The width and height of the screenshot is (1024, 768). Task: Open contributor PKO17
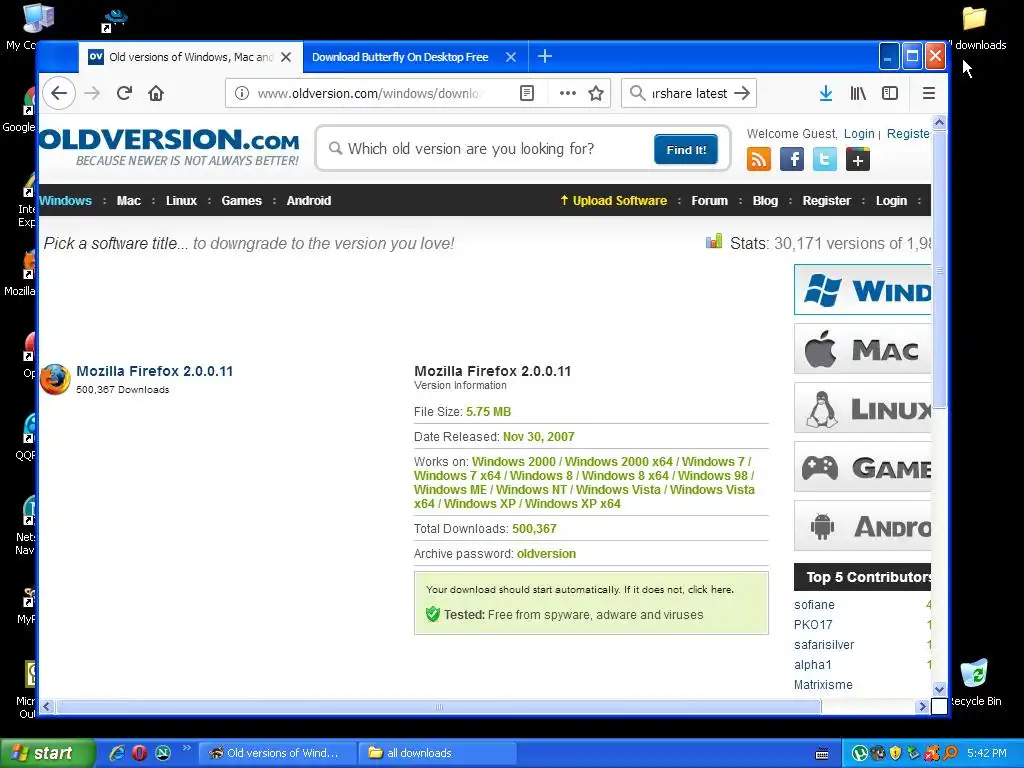813,624
